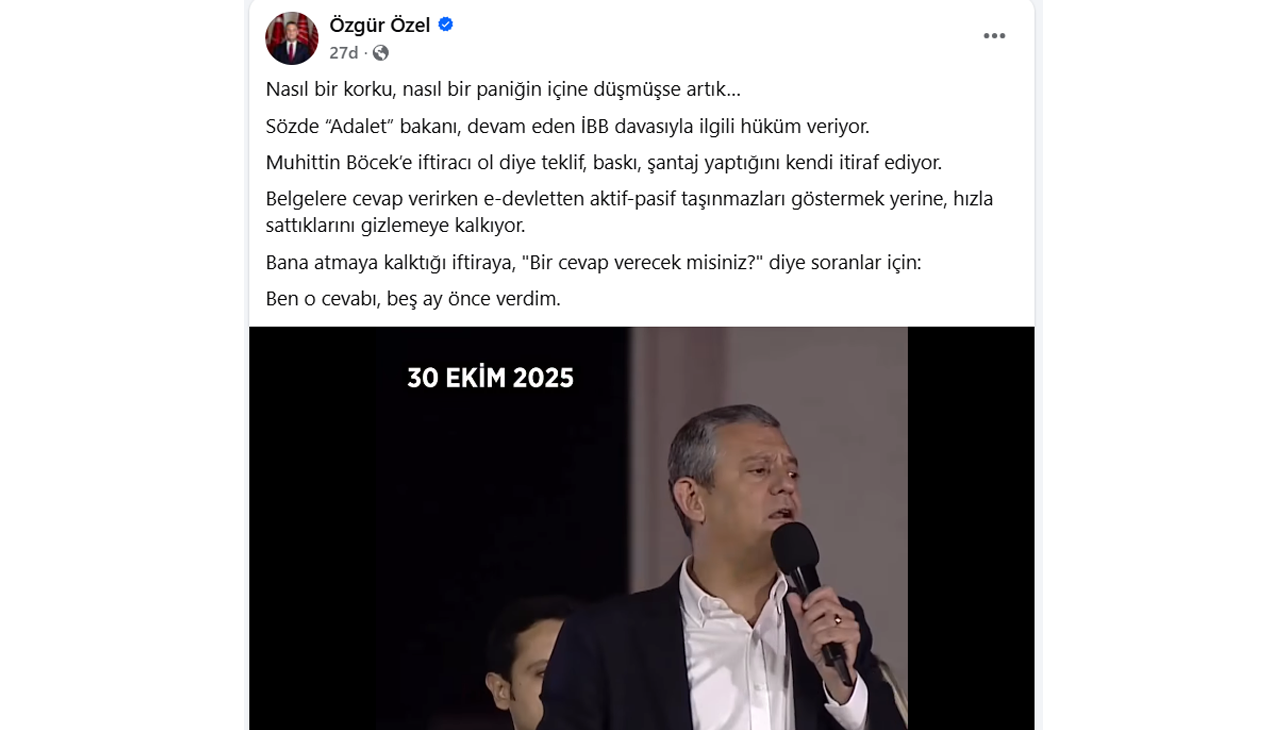Click the line starting 'Belgelere cevap verirken'

pos(629,198)
